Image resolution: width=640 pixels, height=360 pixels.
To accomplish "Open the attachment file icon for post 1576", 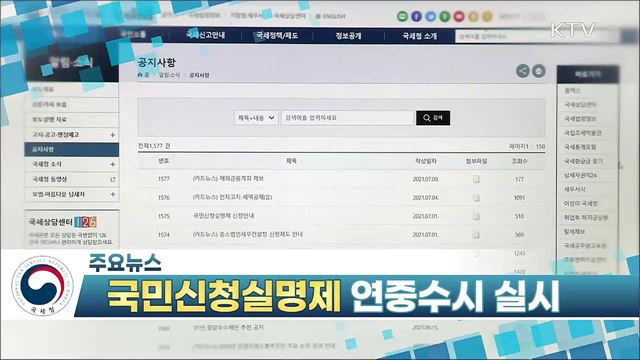I will (476, 198).
